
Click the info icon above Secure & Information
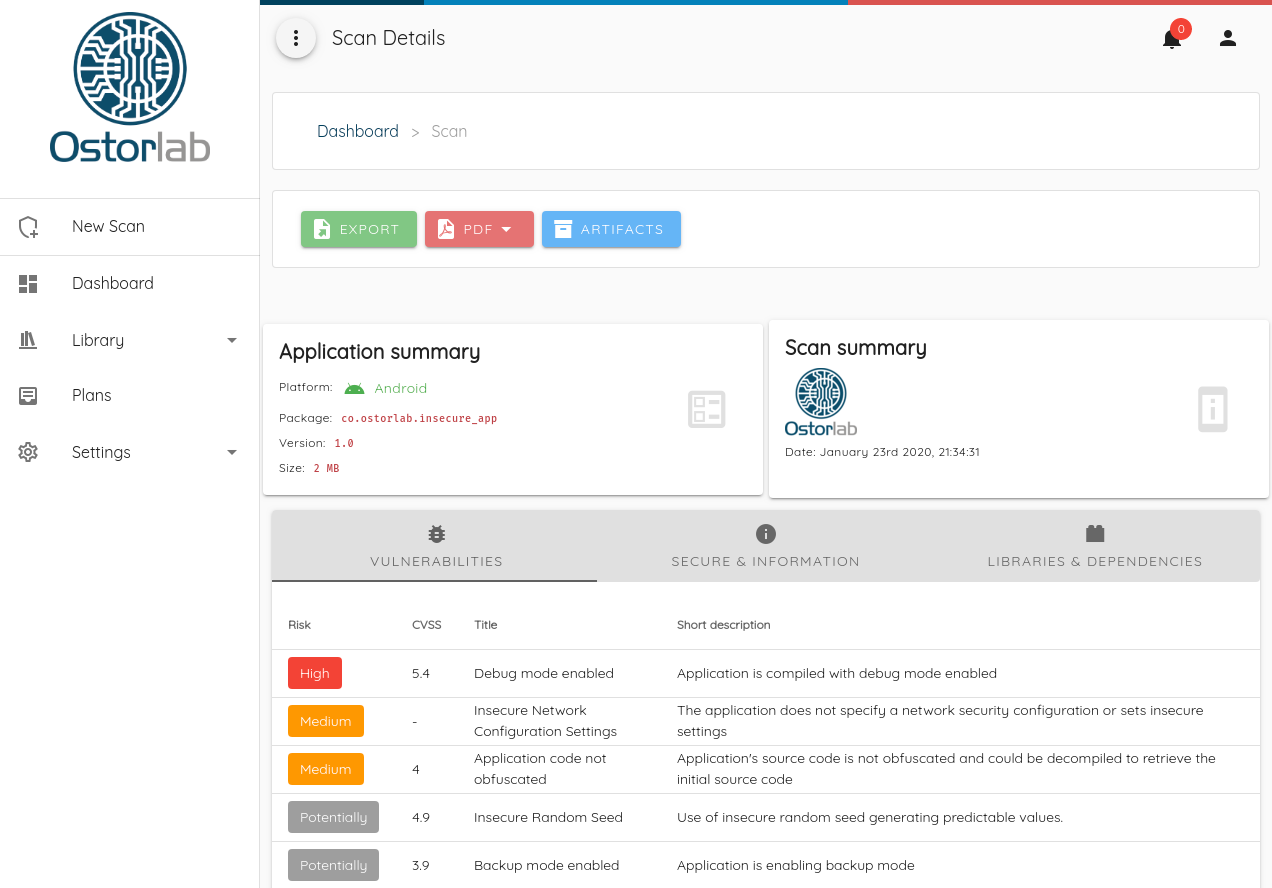click(x=766, y=534)
